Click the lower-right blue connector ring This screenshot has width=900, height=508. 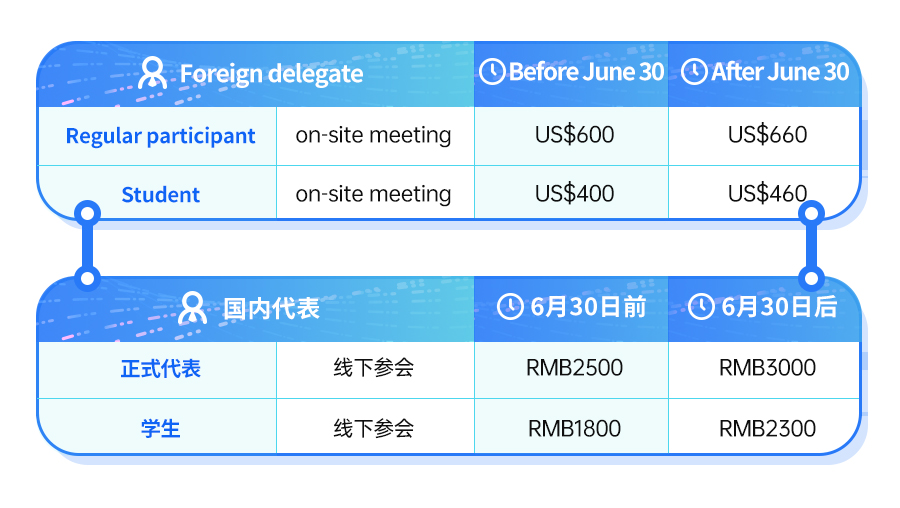pos(811,278)
